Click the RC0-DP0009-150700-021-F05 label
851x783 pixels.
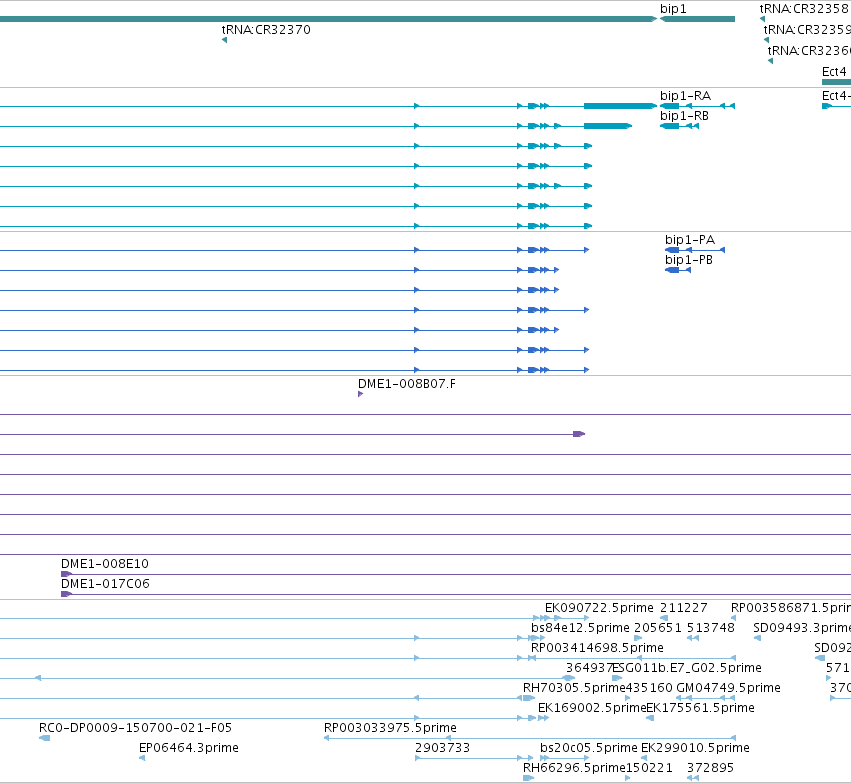coord(135,728)
